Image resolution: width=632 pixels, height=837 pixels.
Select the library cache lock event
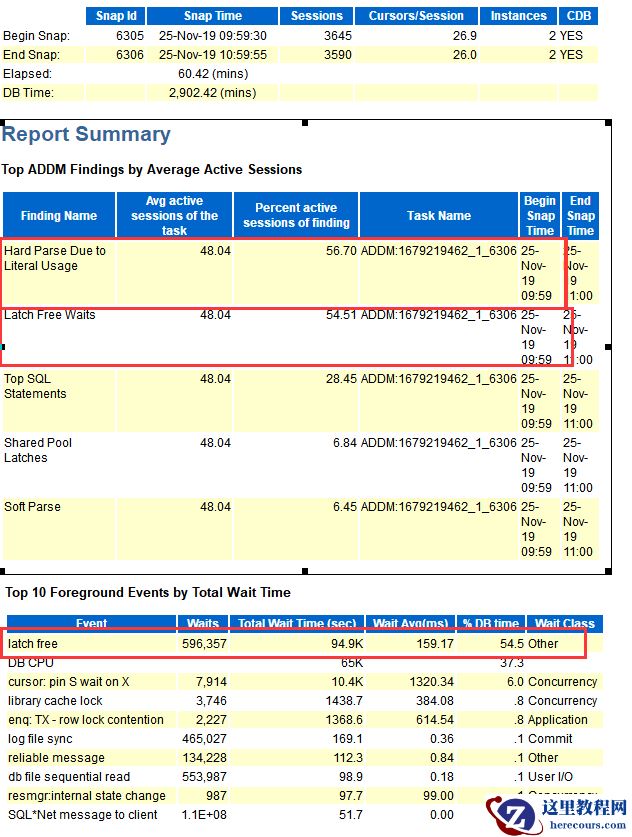56,701
